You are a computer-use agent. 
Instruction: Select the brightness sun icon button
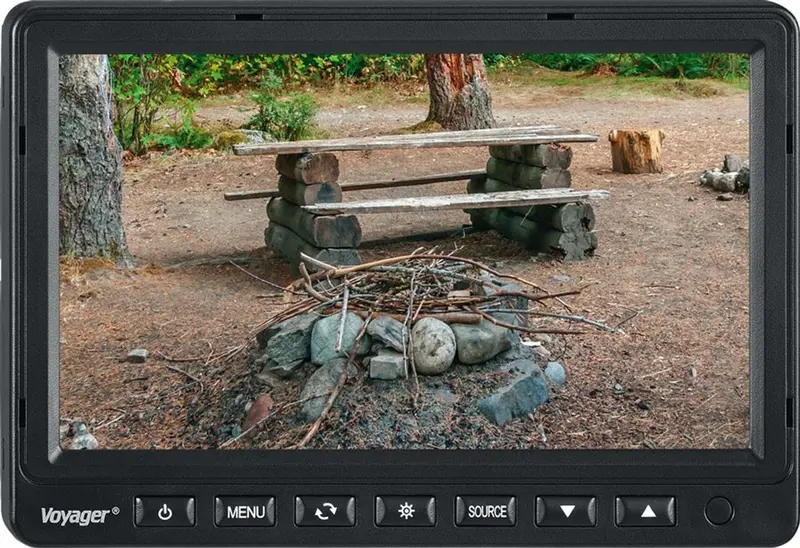(x=406, y=511)
